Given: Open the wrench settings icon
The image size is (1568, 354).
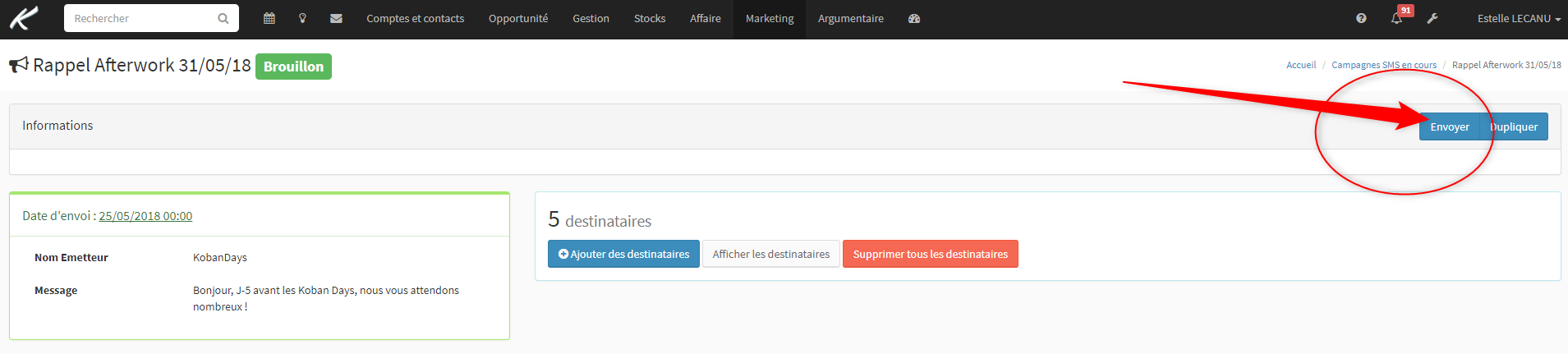Looking at the screenshot, I should click(1432, 18).
